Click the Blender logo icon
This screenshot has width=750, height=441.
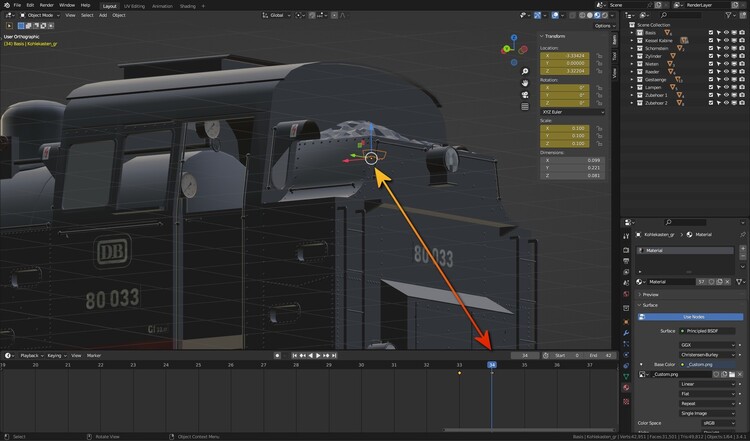pos(5,5)
